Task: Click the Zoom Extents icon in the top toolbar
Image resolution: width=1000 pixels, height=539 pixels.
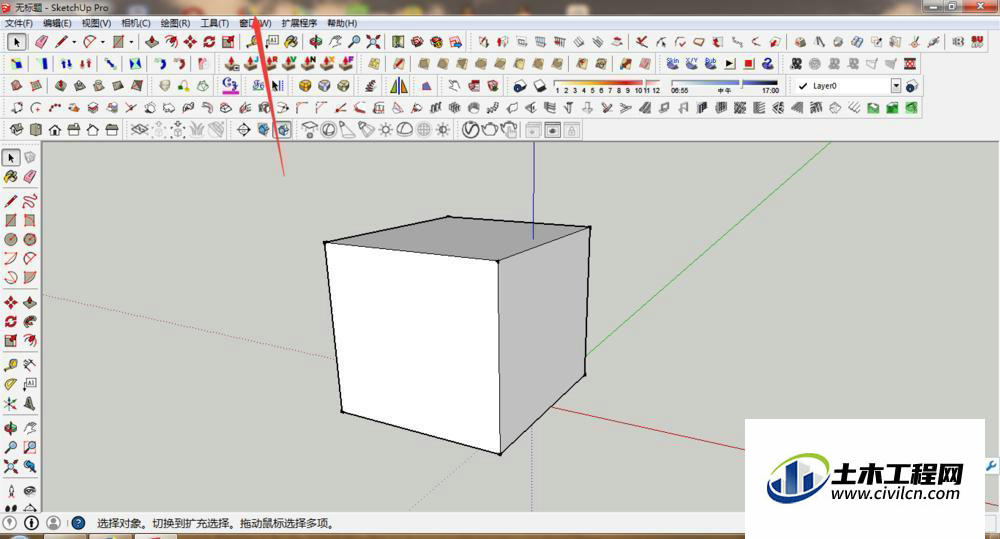Action: [x=373, y=42]
